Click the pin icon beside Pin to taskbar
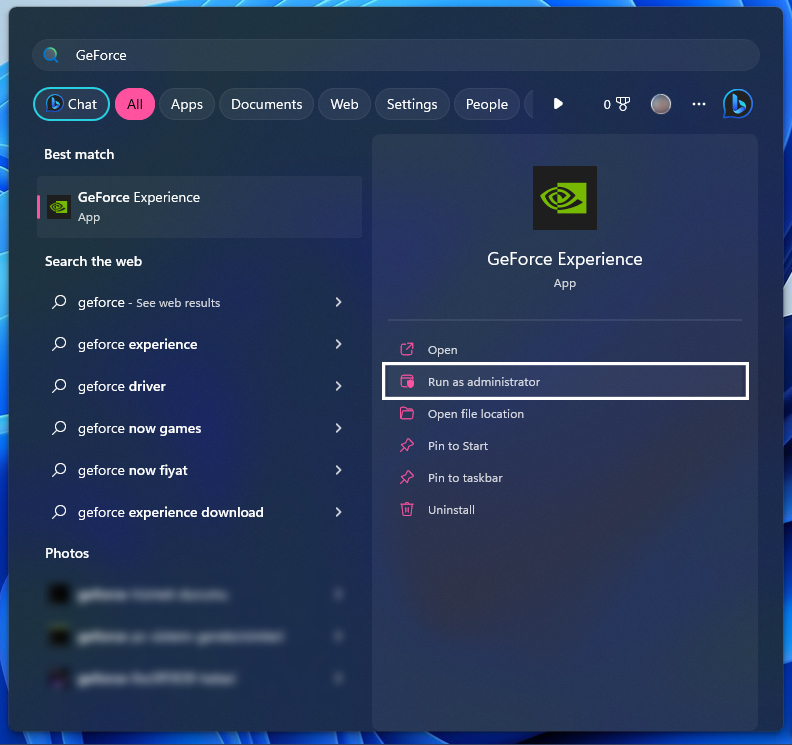This screenshot has height=745, width=792. [407, 477]
